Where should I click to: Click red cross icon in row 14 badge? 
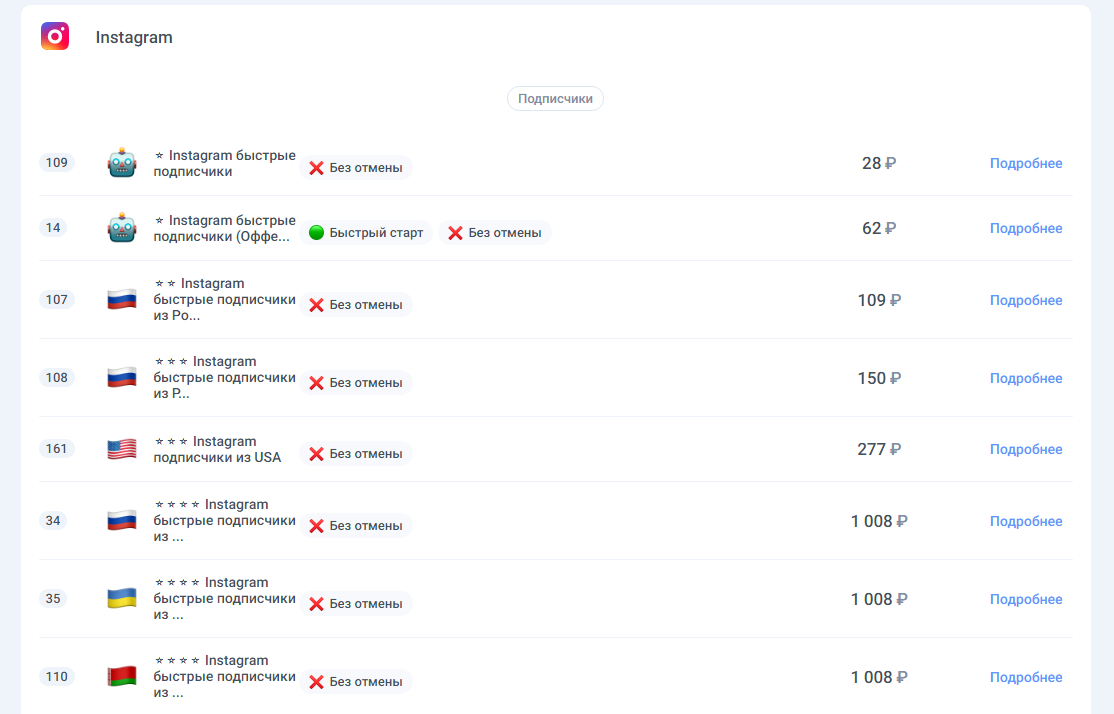[x=455, y=233]
